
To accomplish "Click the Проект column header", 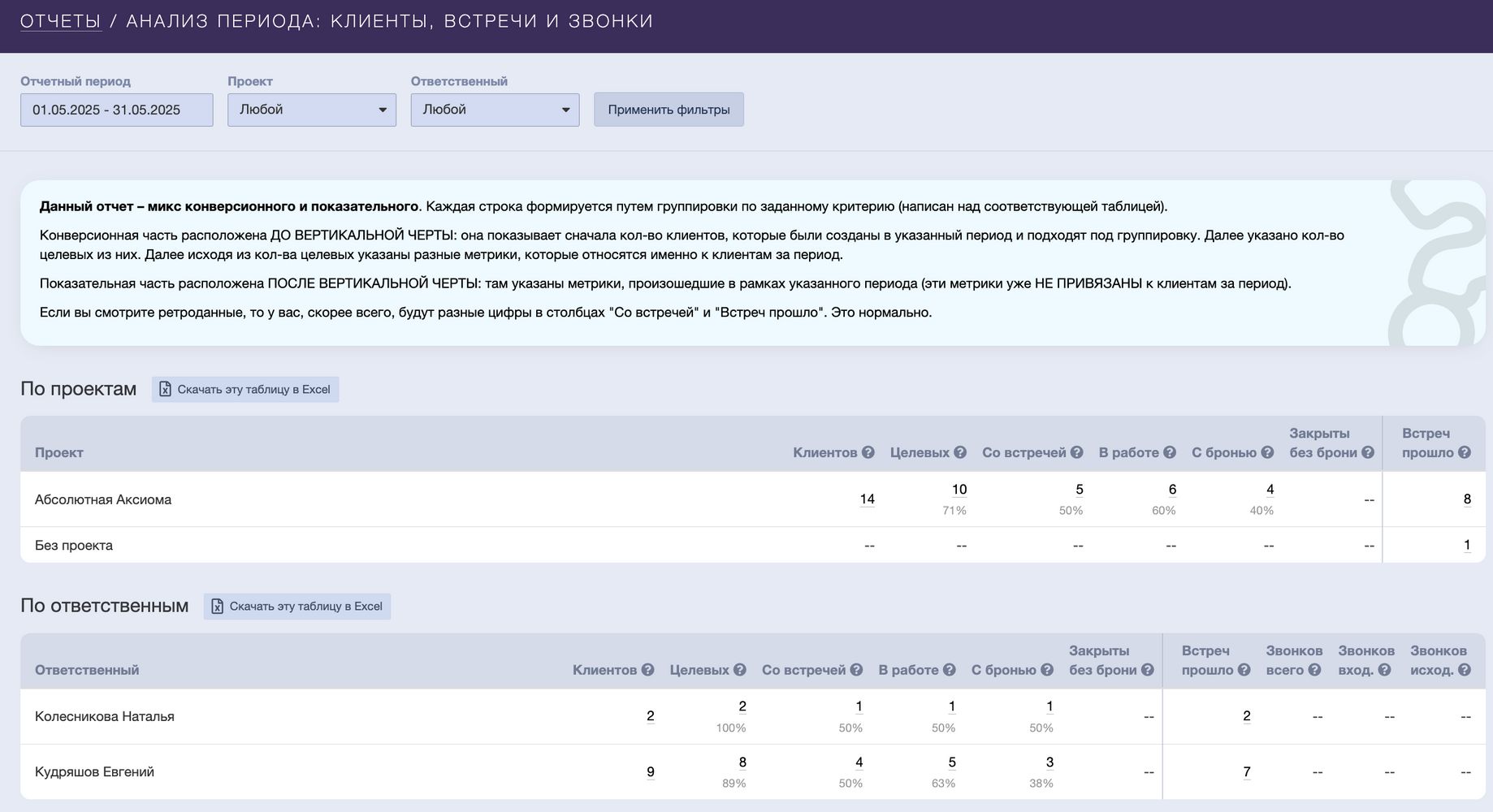I will [59, 452].
